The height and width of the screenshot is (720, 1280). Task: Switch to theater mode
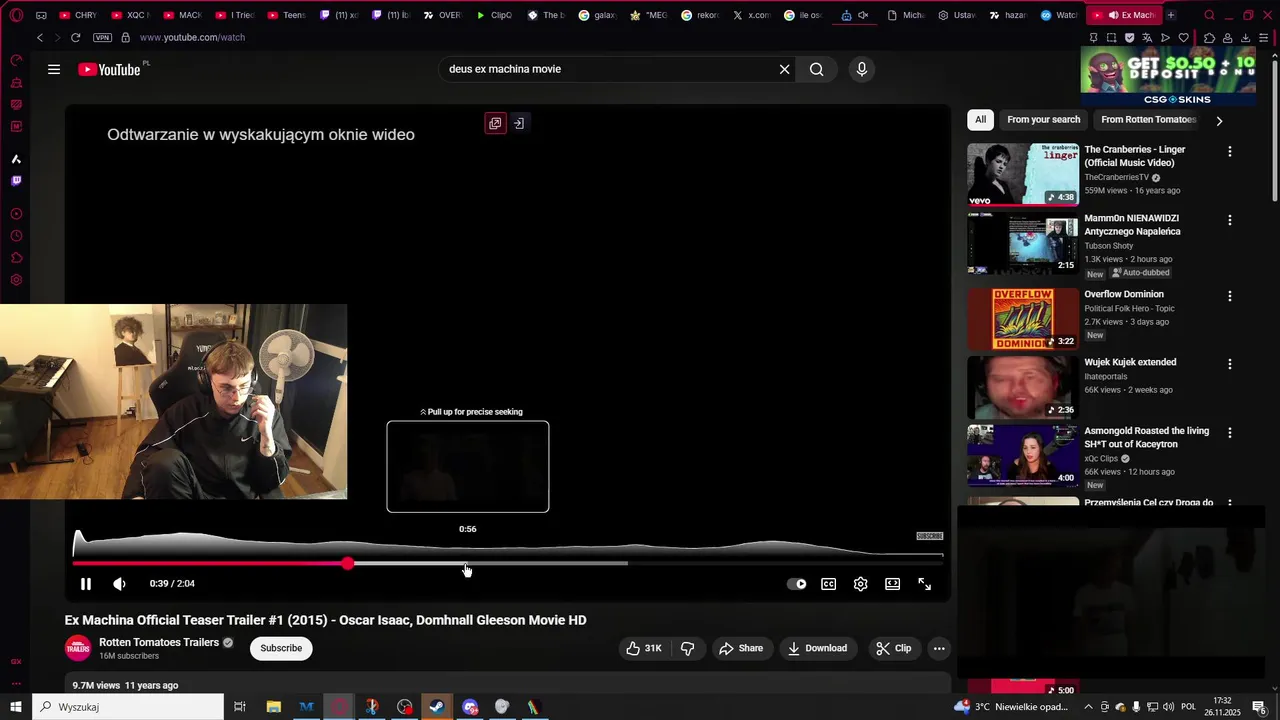click(x=893, y=584)
